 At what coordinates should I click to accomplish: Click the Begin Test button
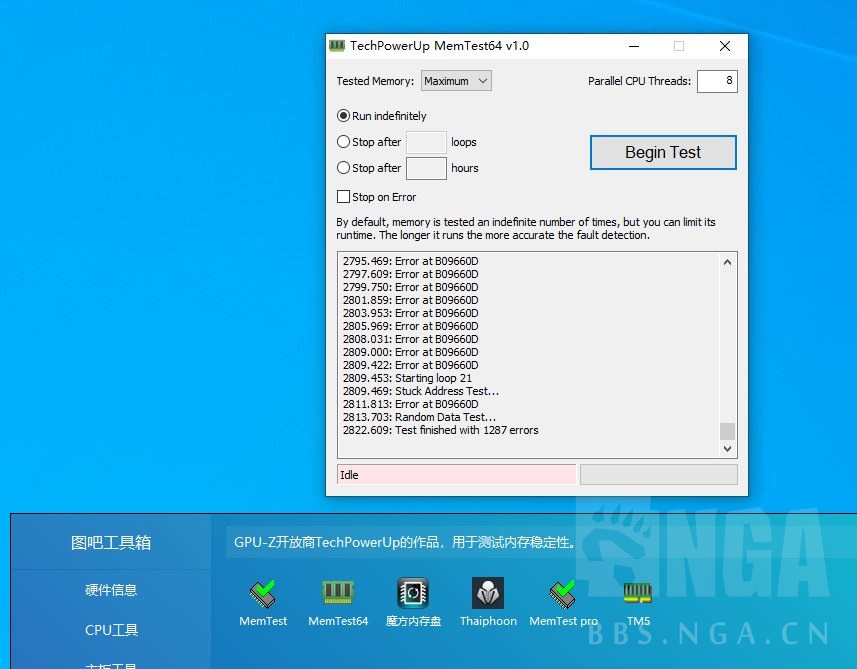click(663, 152)
